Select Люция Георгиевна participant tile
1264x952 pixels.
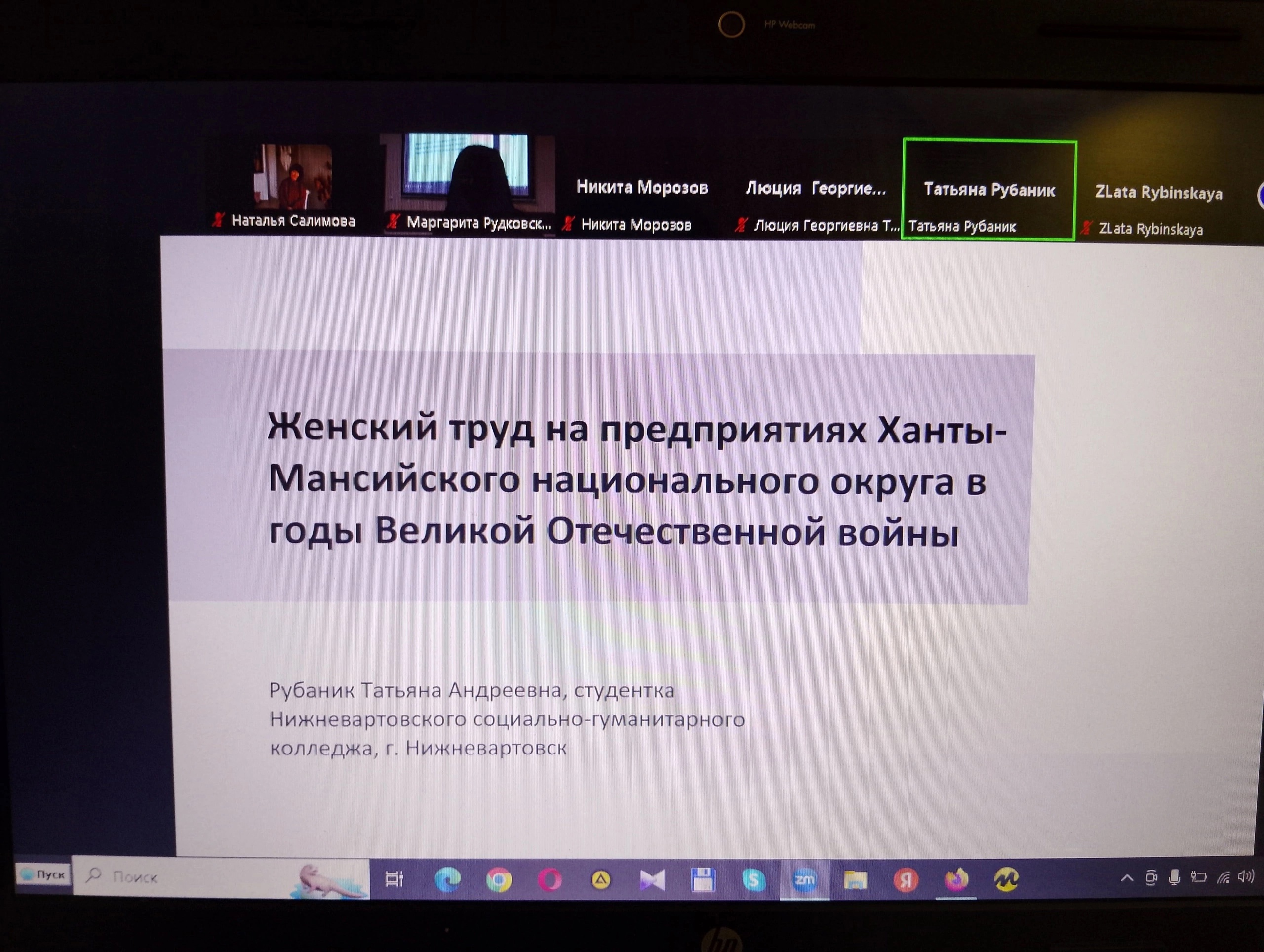[816, 188]
